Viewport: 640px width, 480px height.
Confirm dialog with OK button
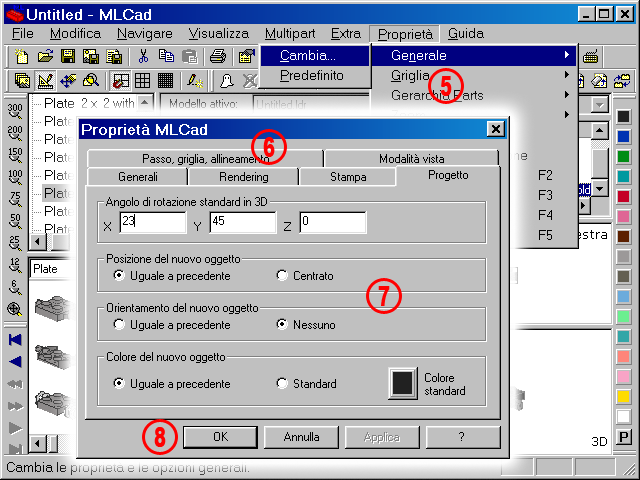(220, 437)
